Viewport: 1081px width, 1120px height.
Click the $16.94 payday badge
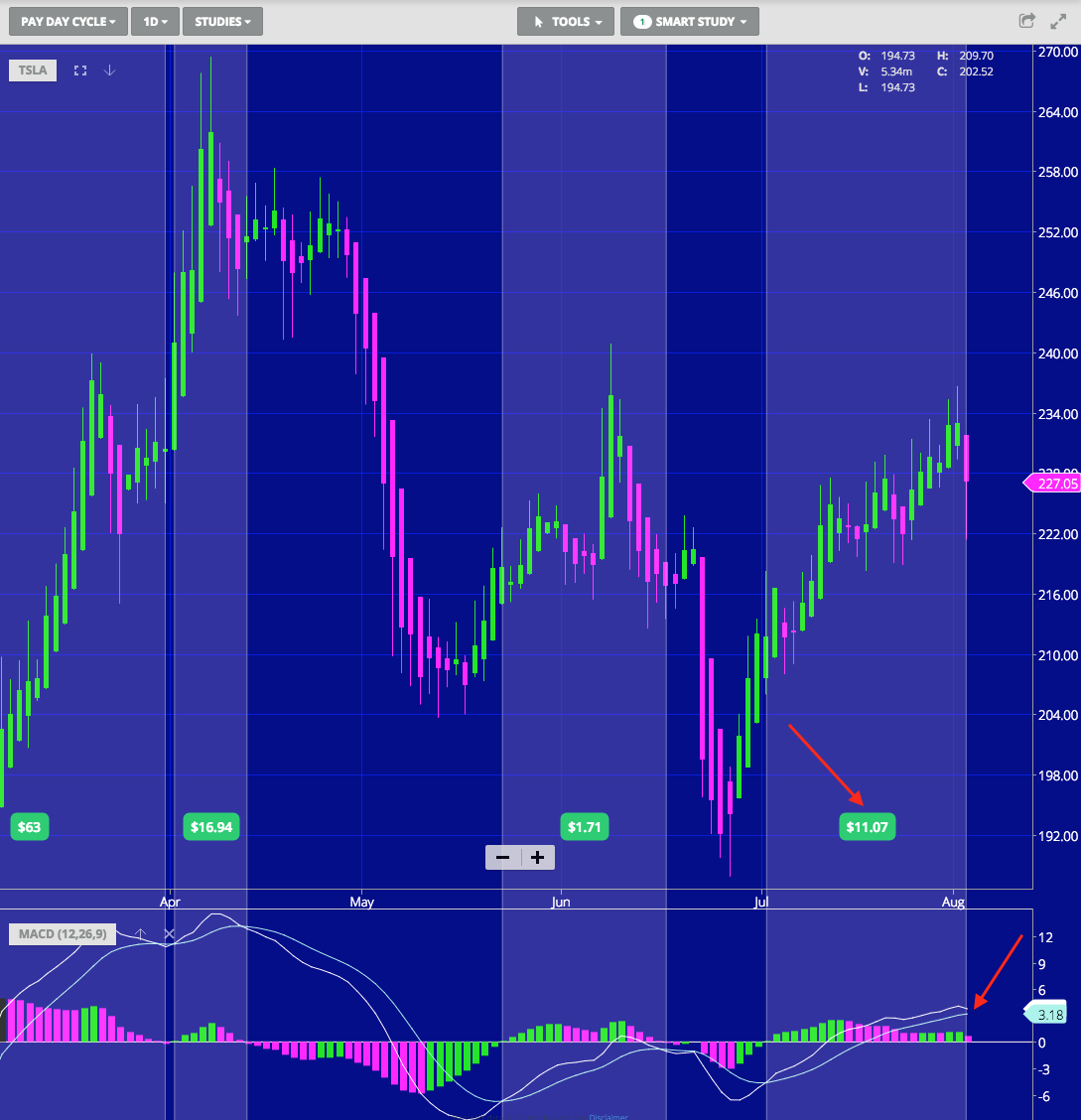tap(211, 827)
